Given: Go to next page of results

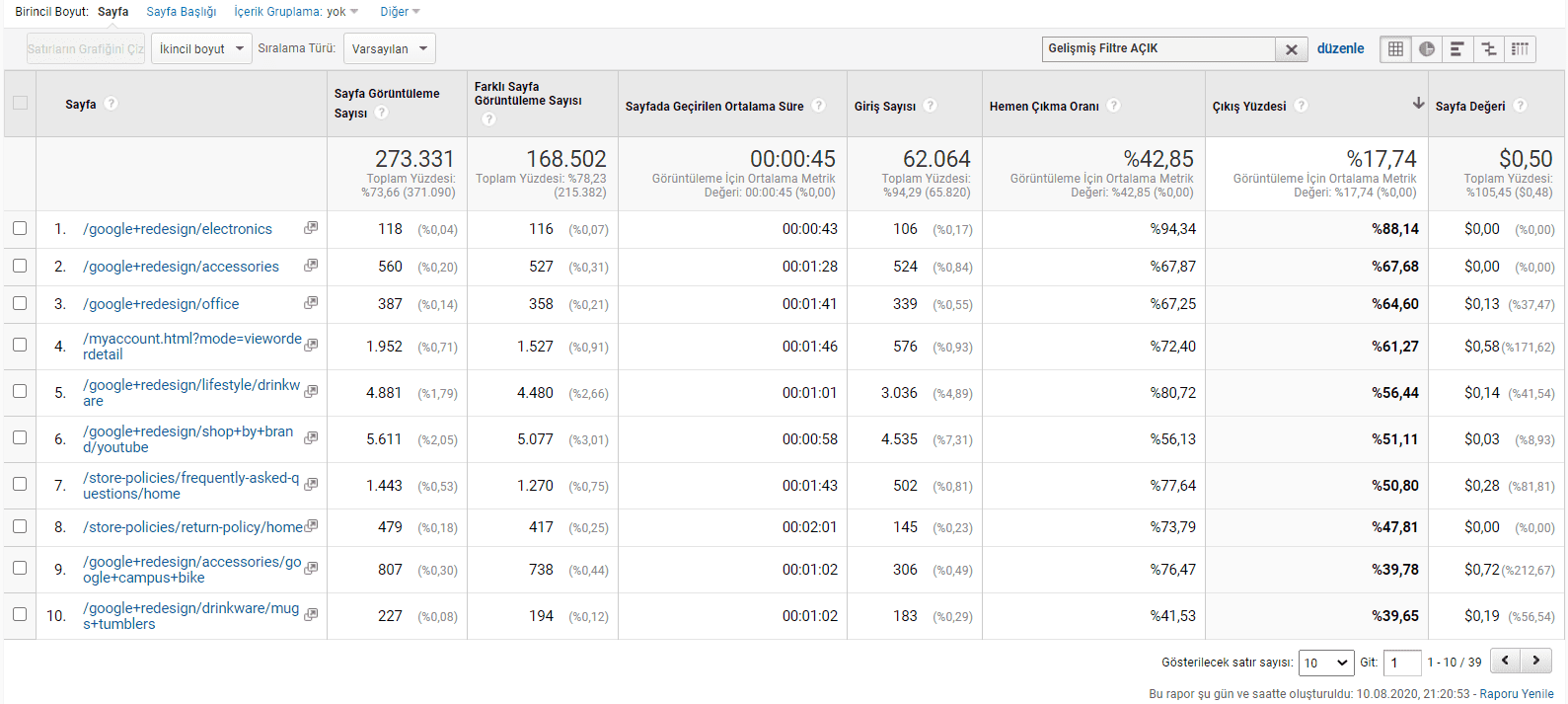Looking at the screenshot, I should tap(1536, 661).
